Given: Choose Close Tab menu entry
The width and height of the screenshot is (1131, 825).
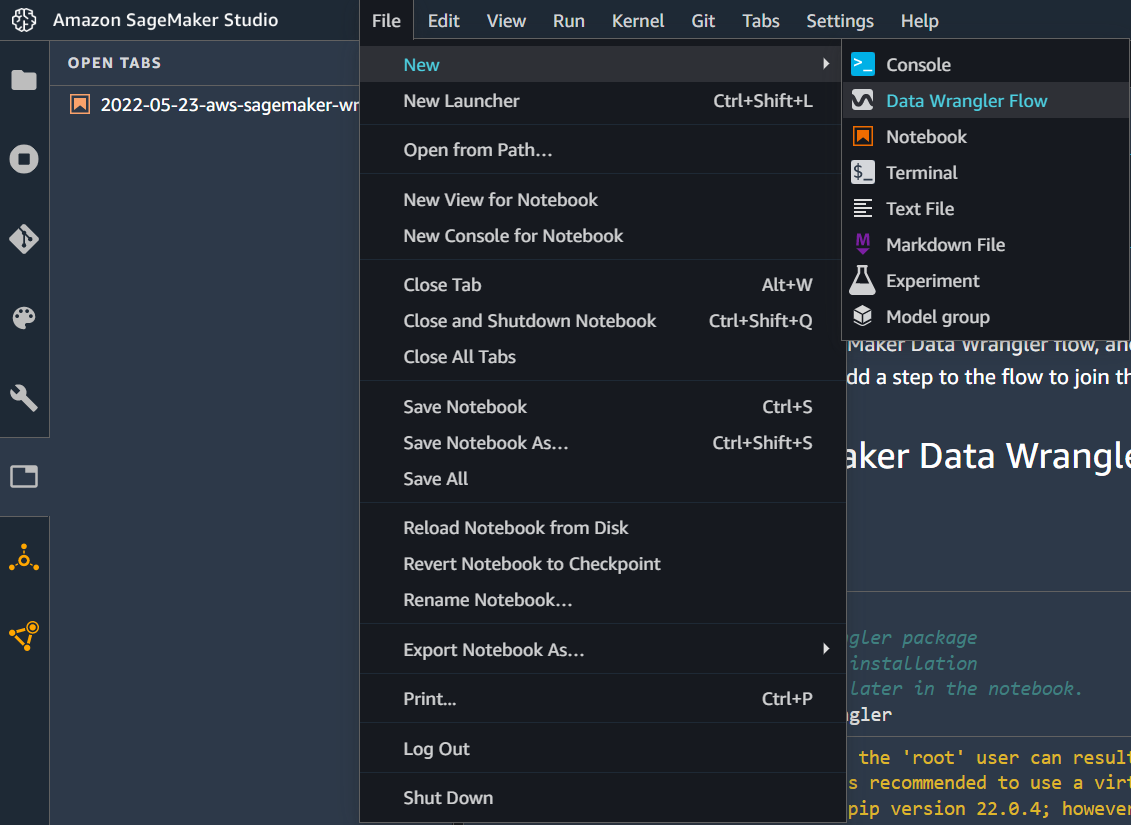Looking at the screenshot, I should coord(602,284).
